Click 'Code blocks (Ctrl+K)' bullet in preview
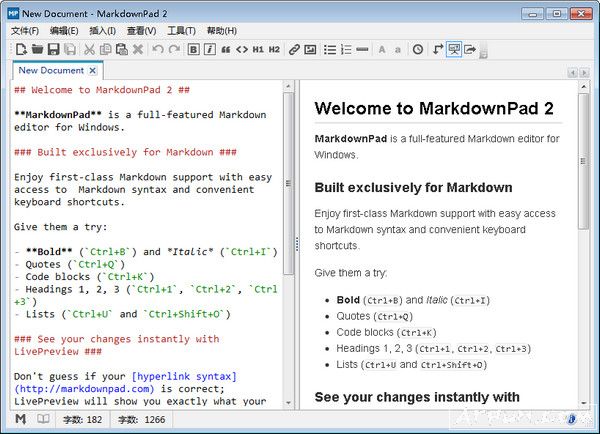 click(386, 333)
